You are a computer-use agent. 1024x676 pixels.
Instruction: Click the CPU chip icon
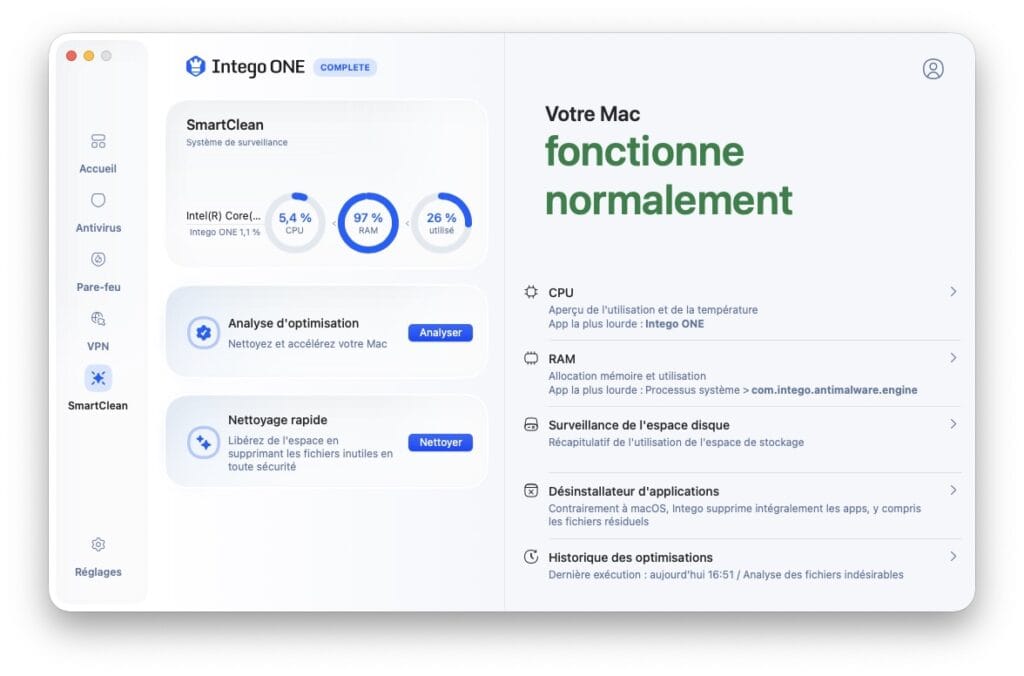click(x=531, y=292)
